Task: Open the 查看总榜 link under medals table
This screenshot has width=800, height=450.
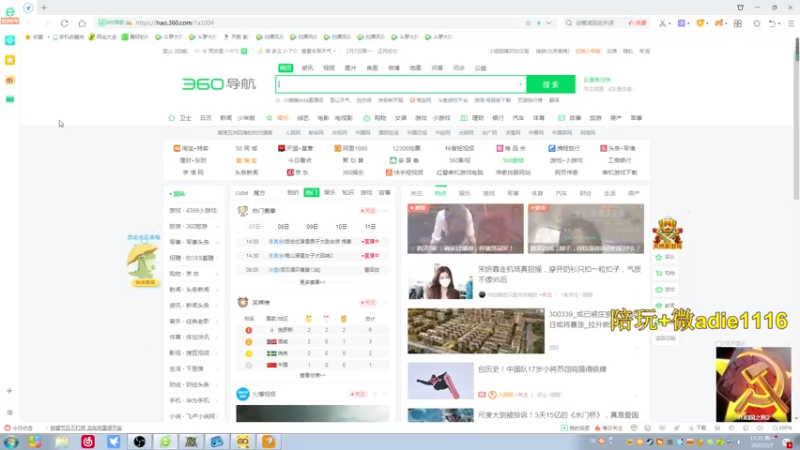Action: (312, 376)
